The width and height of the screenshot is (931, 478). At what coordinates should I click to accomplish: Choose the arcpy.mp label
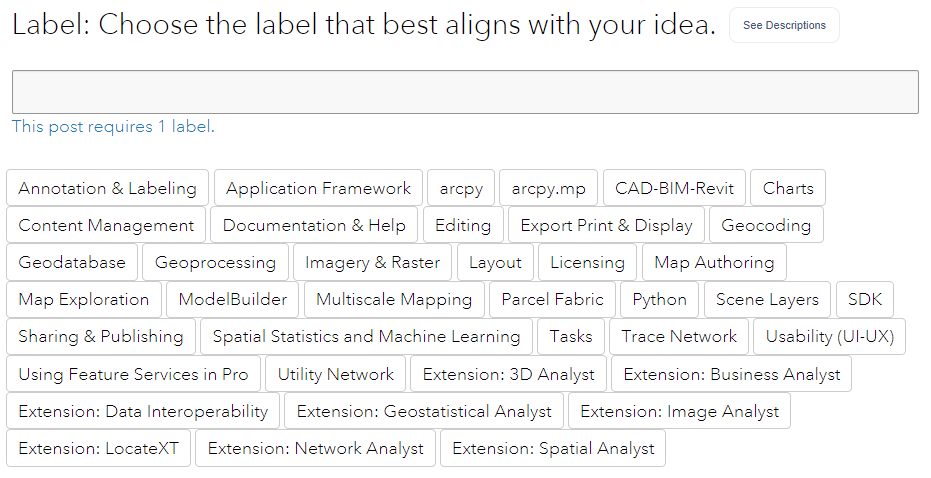548,188
